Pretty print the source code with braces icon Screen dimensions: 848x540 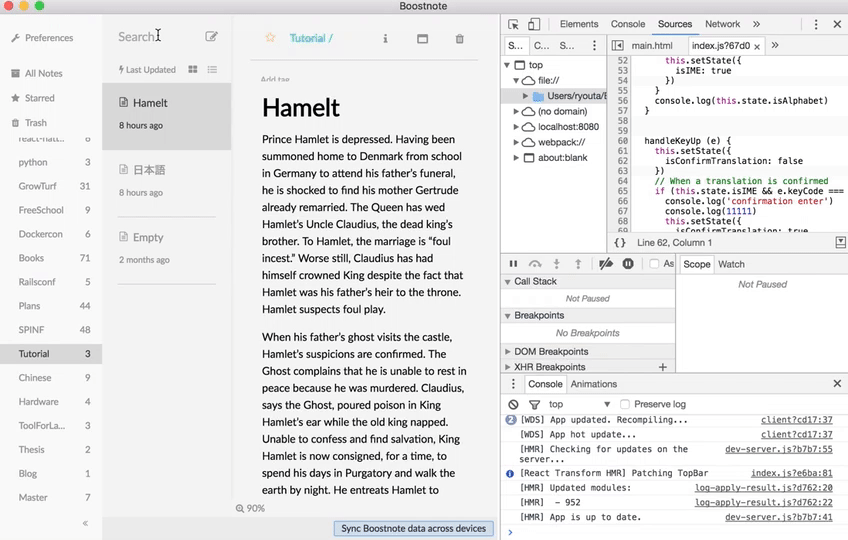coord(620,243)
